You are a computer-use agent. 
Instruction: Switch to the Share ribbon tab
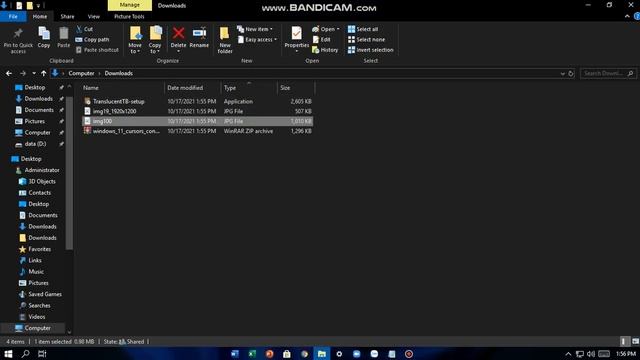coord(67,16)
